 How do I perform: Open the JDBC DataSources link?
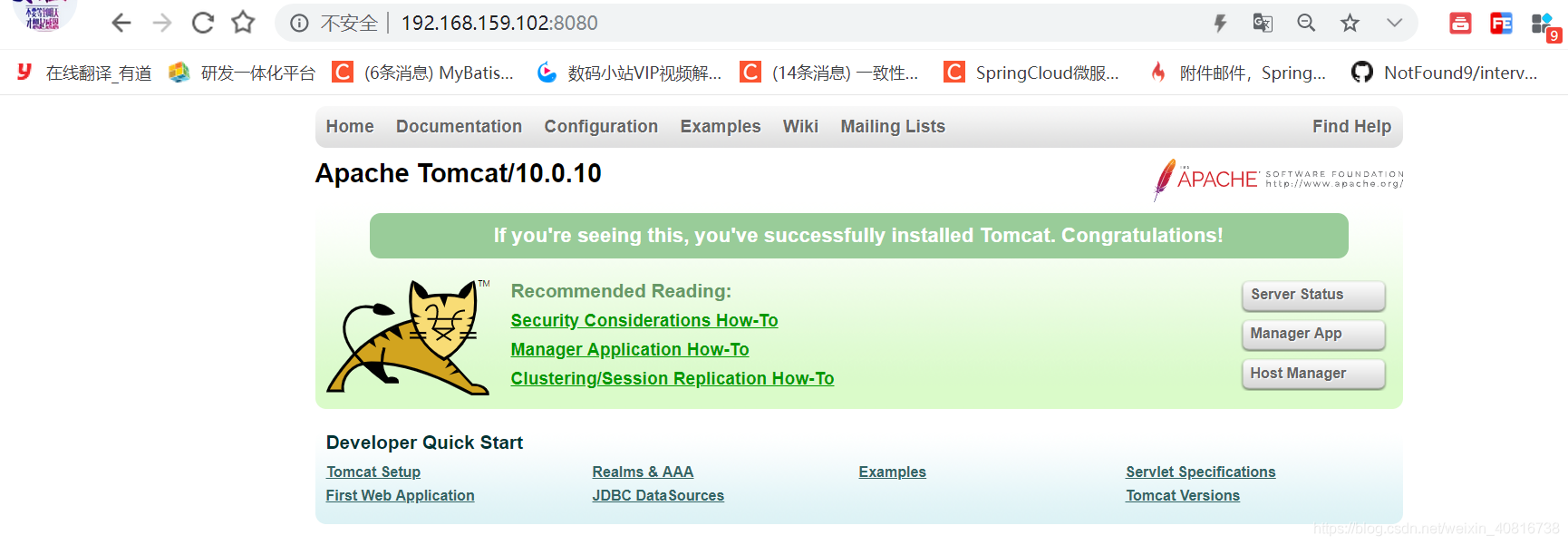[x=658, y=495]
